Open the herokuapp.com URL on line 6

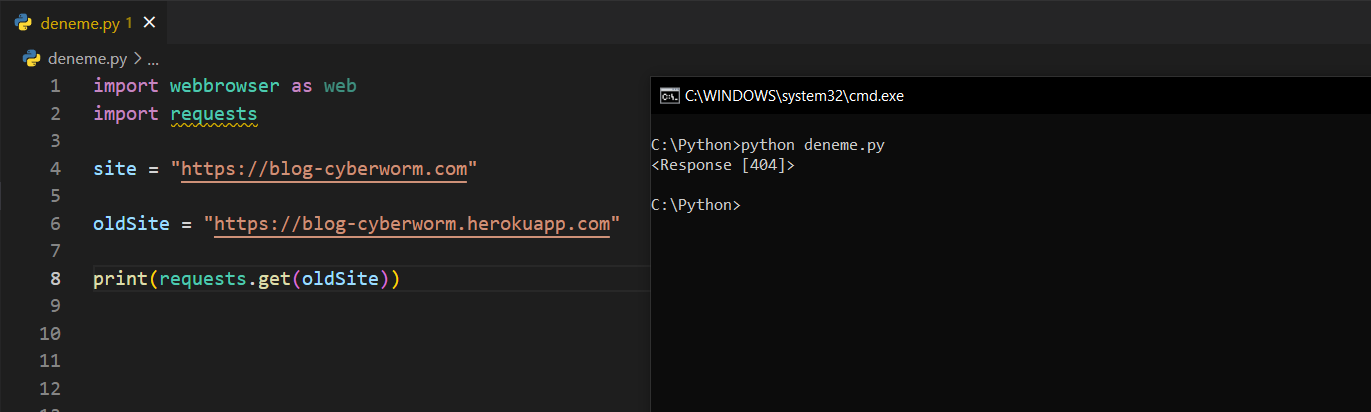click(x=412, y=224)
